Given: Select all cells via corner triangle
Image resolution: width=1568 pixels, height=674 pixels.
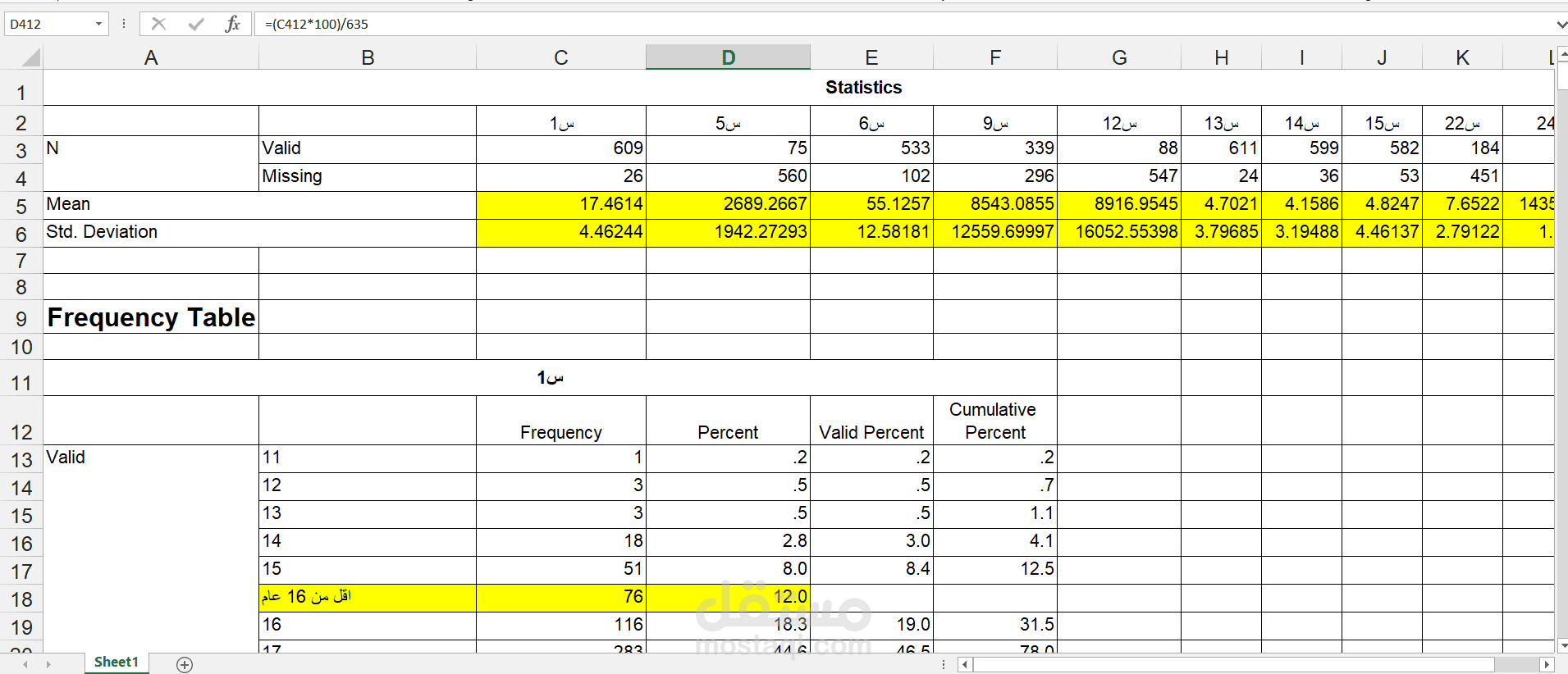Looking at the screenshot, I should (30, 57).
